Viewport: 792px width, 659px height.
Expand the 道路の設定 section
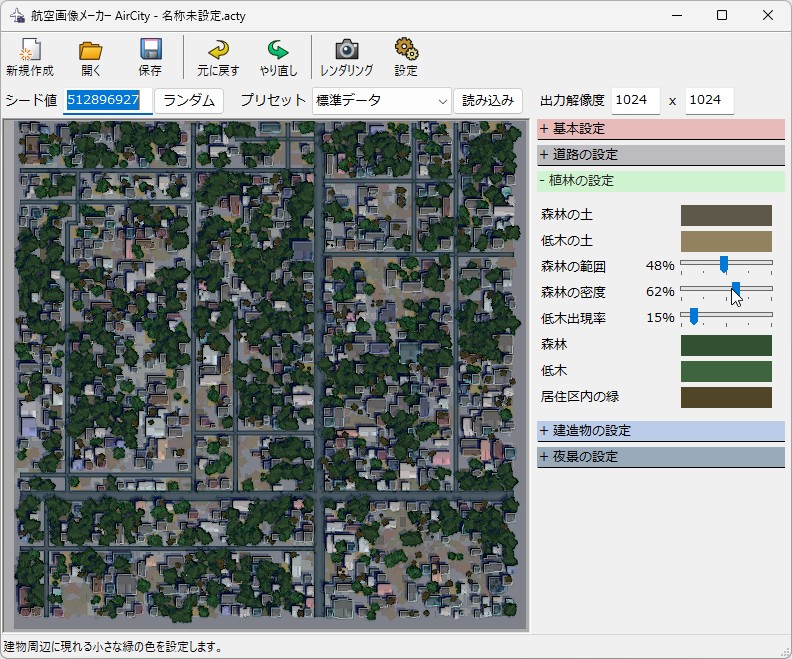(x=660, y=155)
